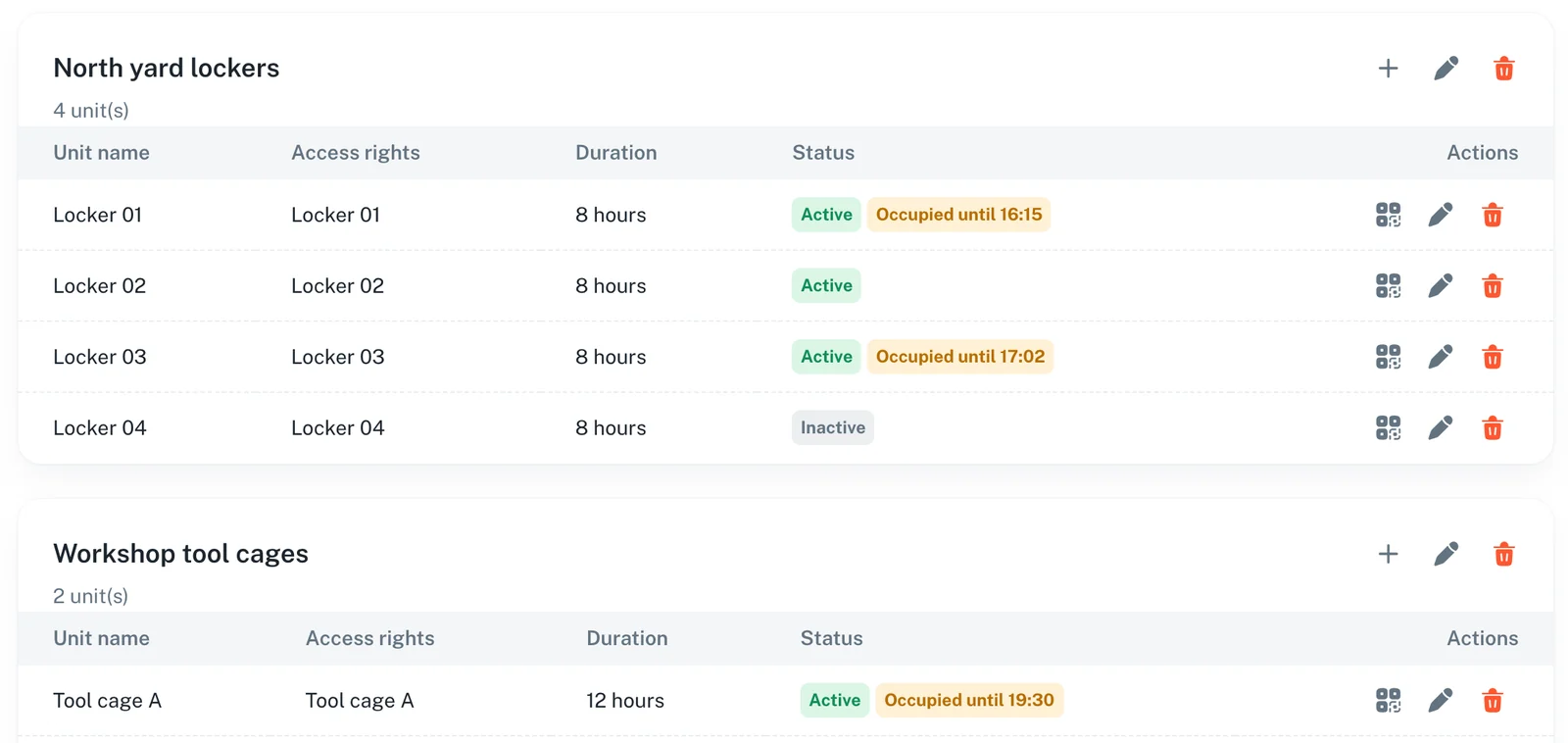Image resolution: width=1568 pixels, height=743 pixels.
Task: Show QR code for Locker 04
Action: pos(1388,427)
